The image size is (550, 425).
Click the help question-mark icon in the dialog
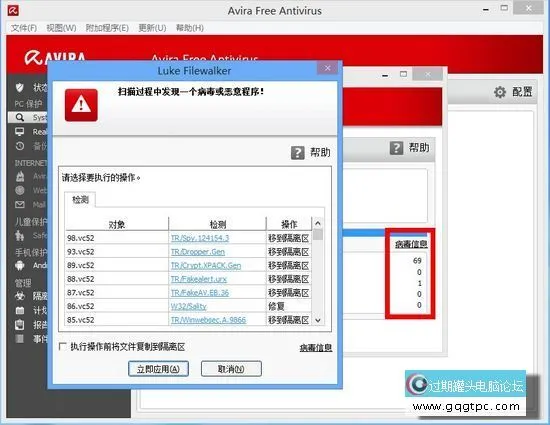(297, 153)
